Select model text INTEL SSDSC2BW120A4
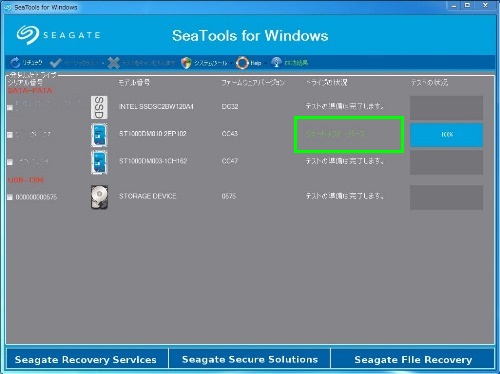The width and height of the screenshot is (500, 374). [x=156, y=106]
